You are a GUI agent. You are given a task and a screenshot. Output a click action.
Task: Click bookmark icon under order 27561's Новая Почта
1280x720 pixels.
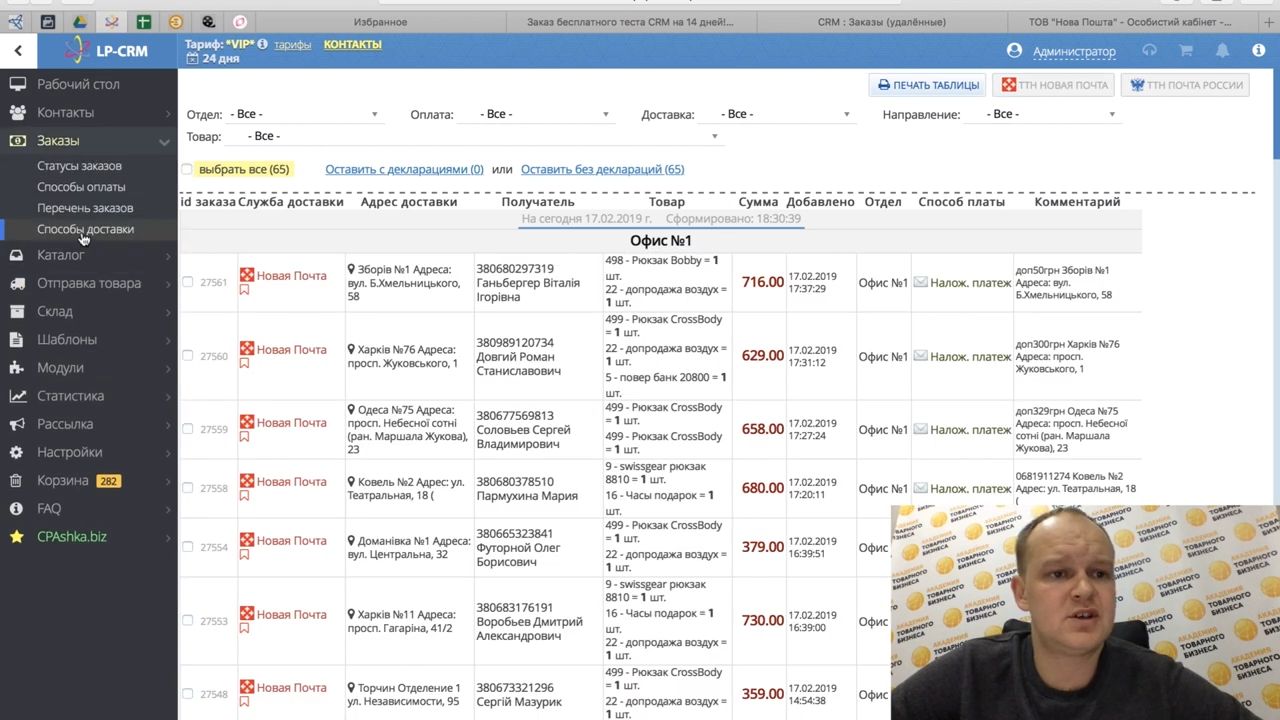(244, 290)
